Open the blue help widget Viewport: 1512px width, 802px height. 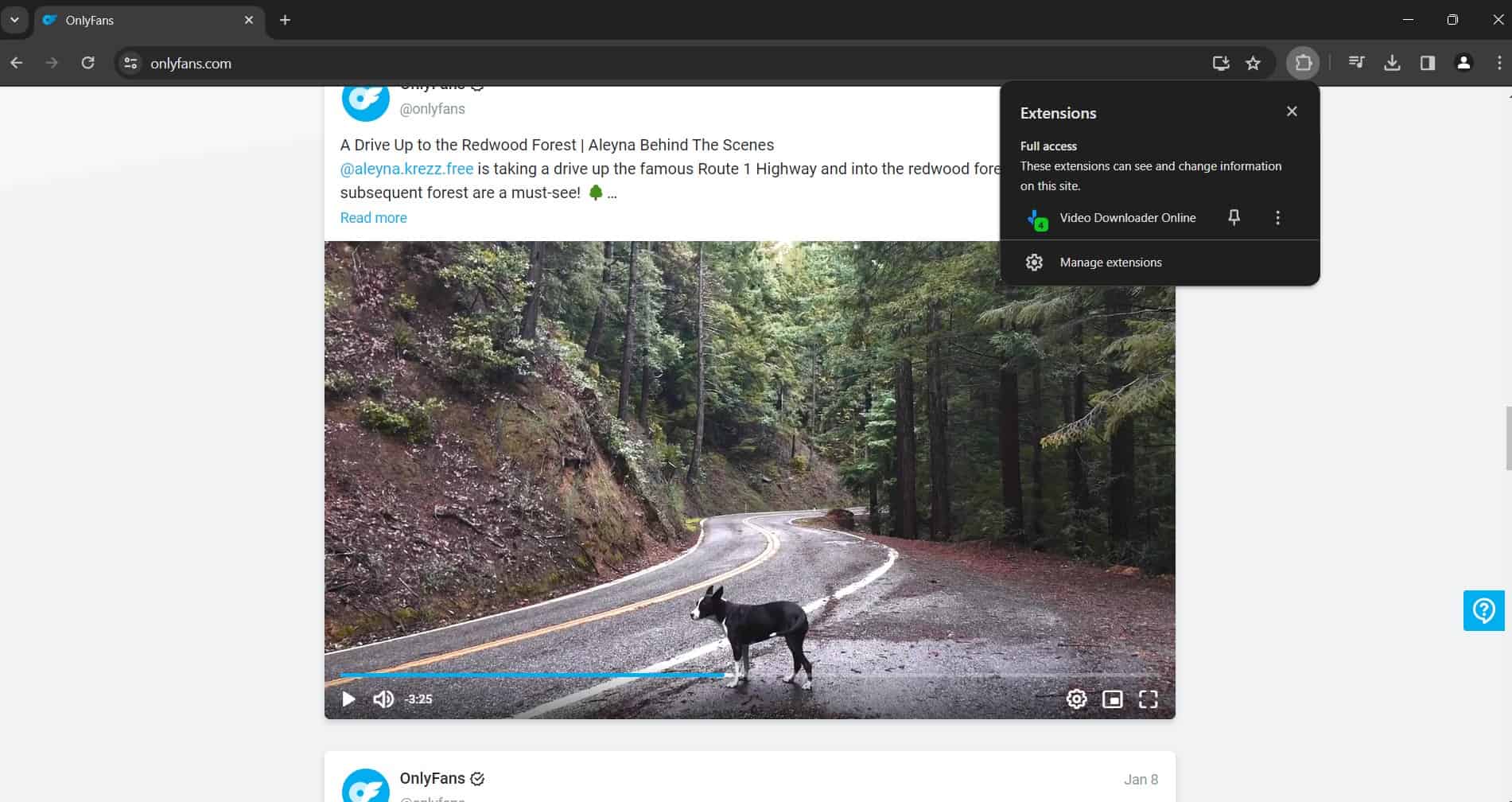tap(1484, 610)
